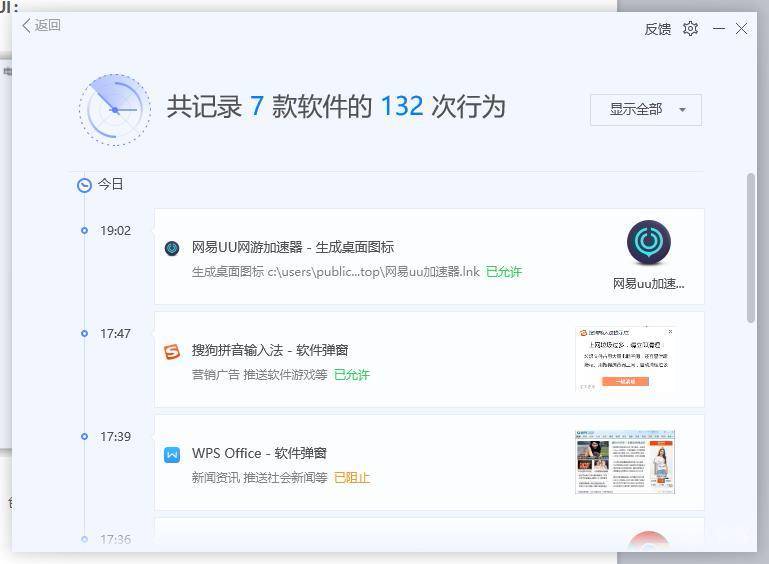Click 已允许 status on the 搜狗拼音 entry

click(x=352, y=375)
